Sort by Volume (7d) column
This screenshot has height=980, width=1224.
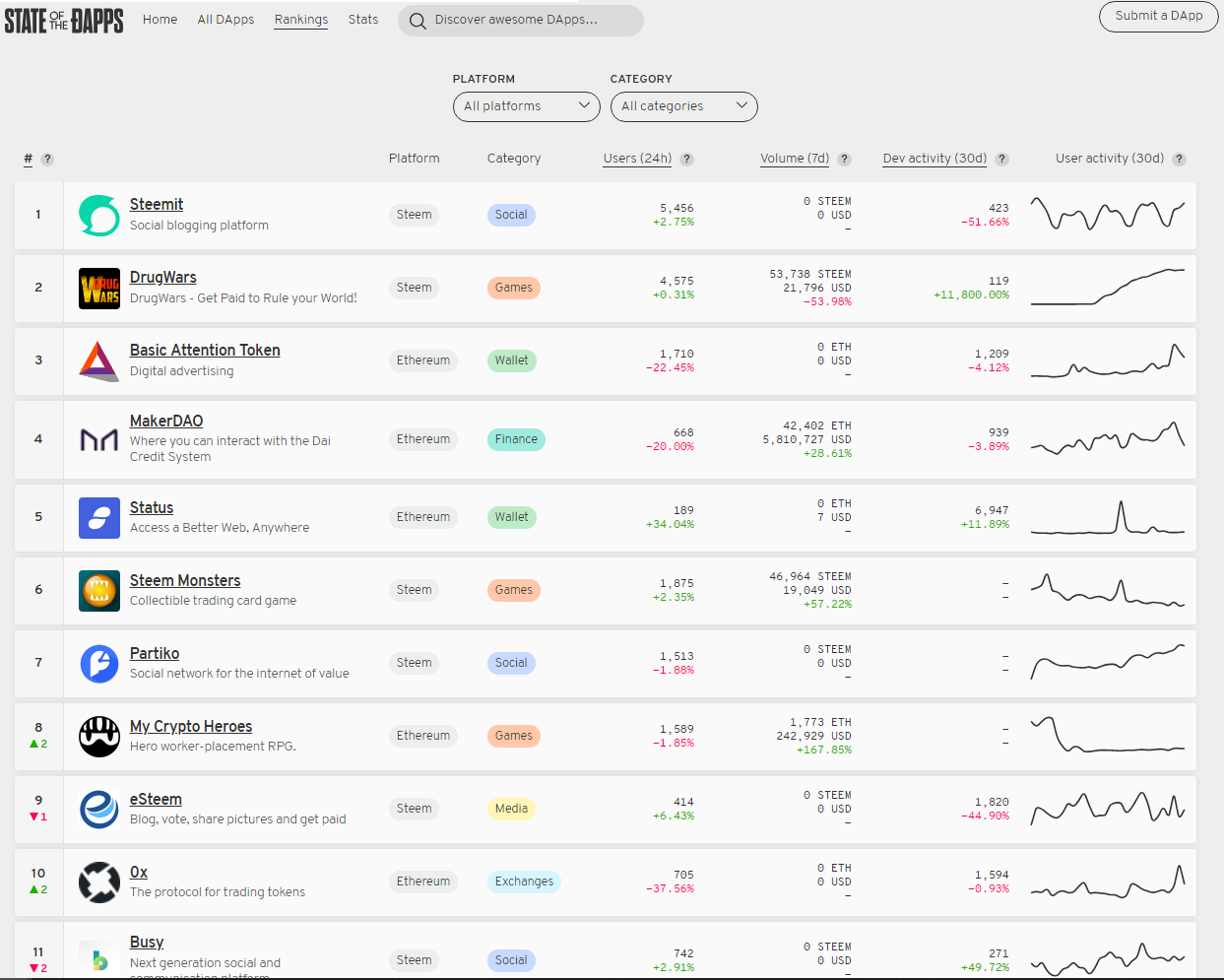795,159
